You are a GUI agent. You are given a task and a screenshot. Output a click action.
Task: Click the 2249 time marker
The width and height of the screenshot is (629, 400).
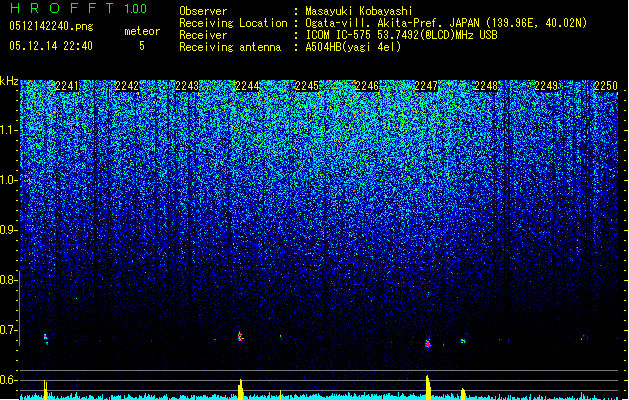tap(546, 86)
